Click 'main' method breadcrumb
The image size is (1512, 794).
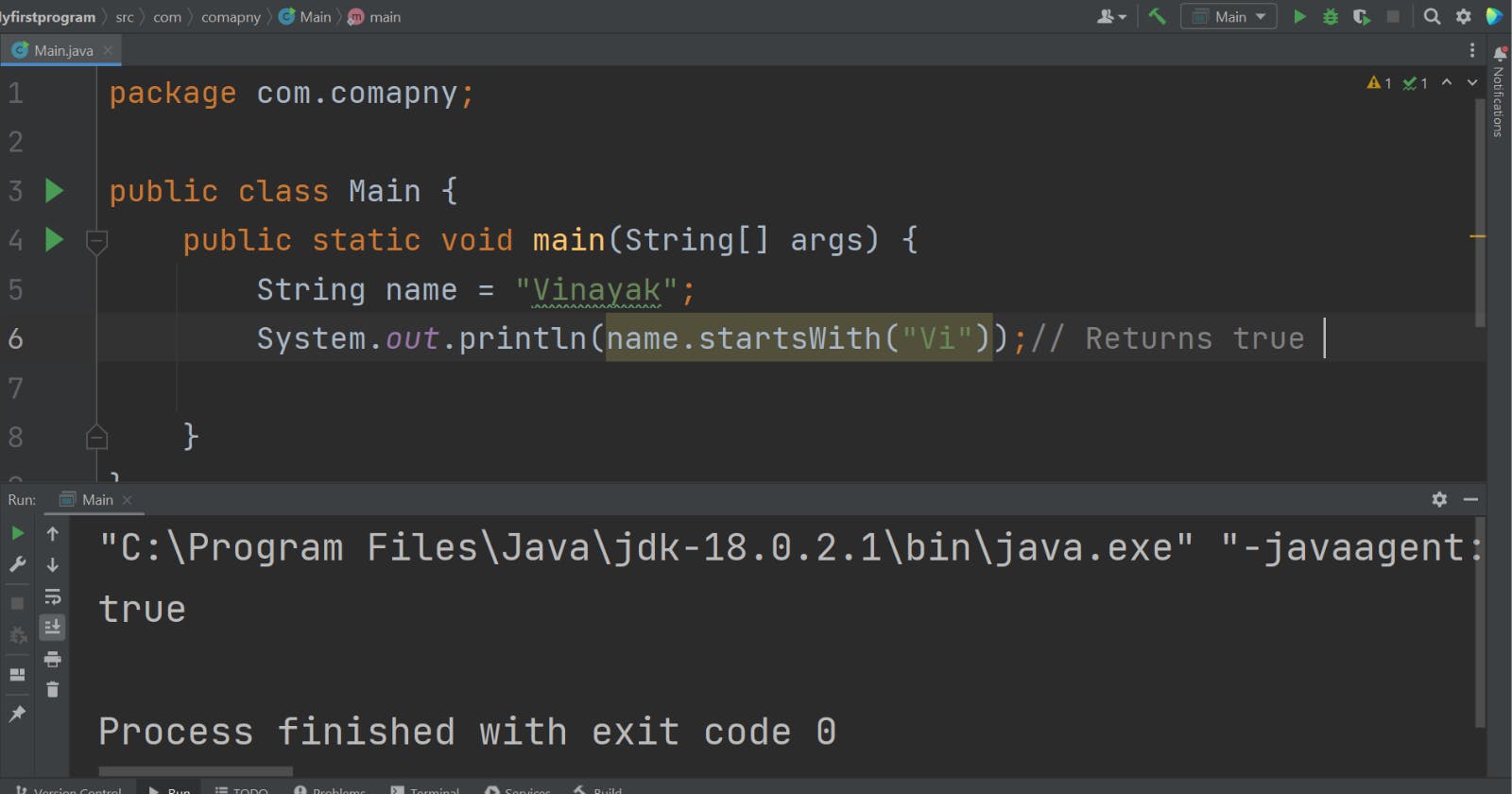tap(374, 17)
